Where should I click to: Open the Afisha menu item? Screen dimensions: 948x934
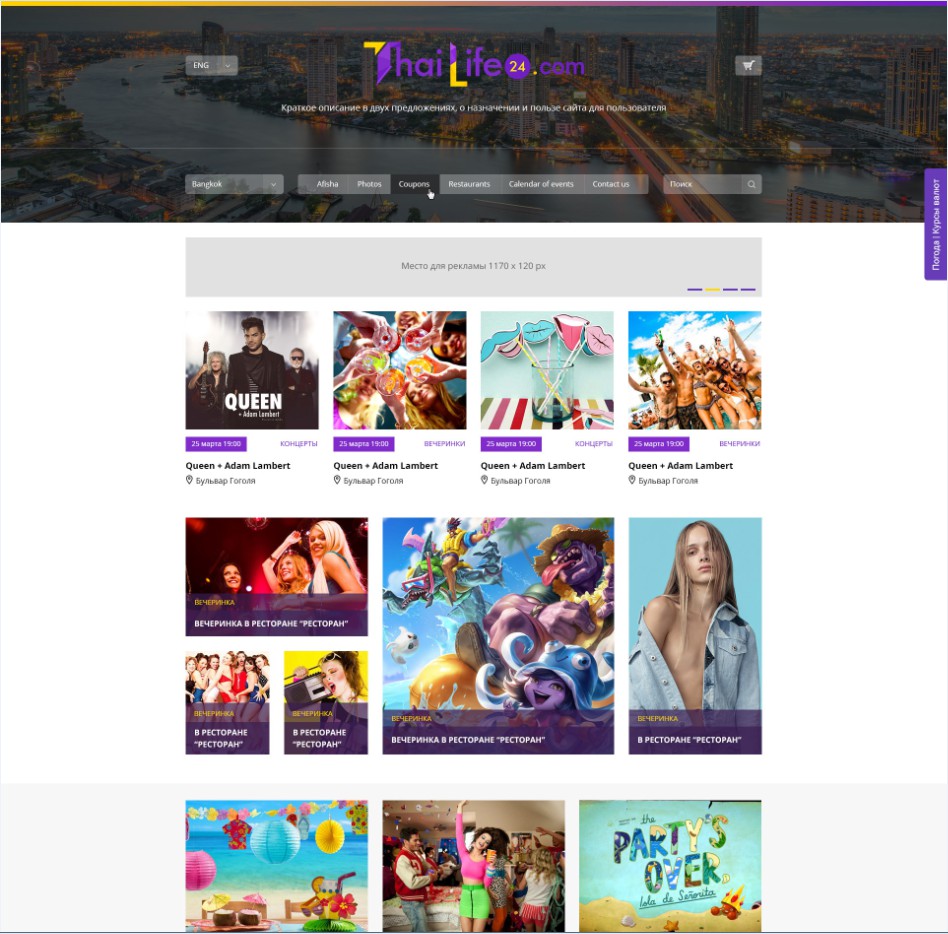[x=327, y=184]
